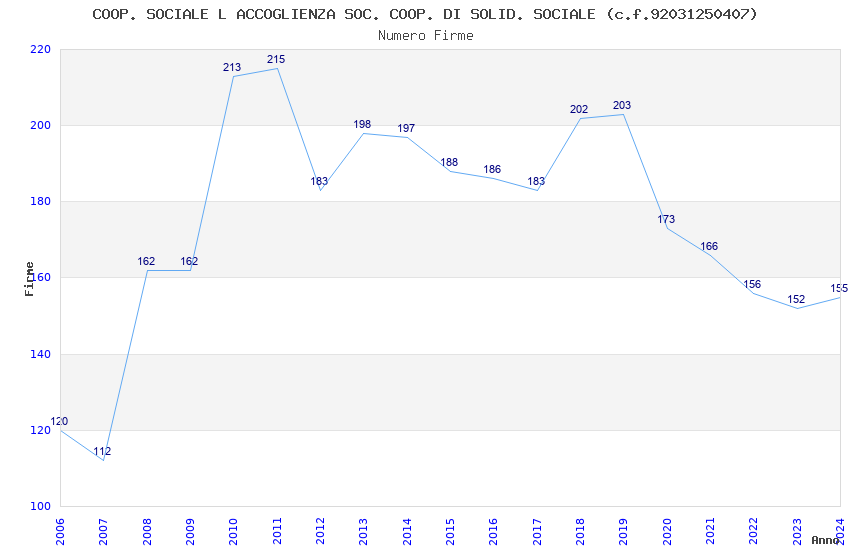This screenshot has width=850, height=550.
Task: Click the x-axis year label 2014
Action: coord(407,532)
